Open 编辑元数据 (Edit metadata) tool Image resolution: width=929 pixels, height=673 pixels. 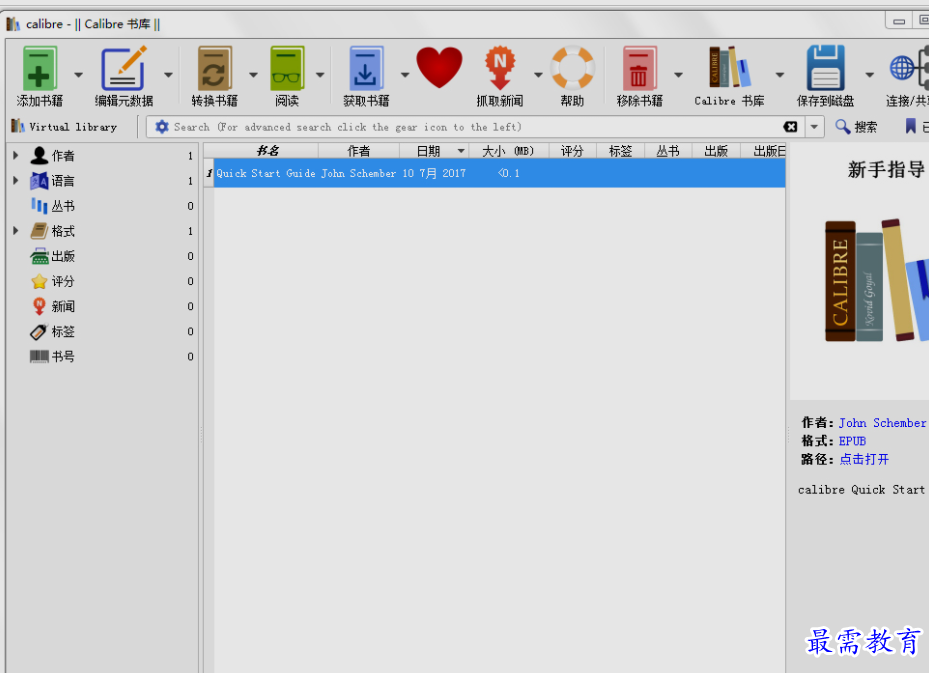pos(124,69)
